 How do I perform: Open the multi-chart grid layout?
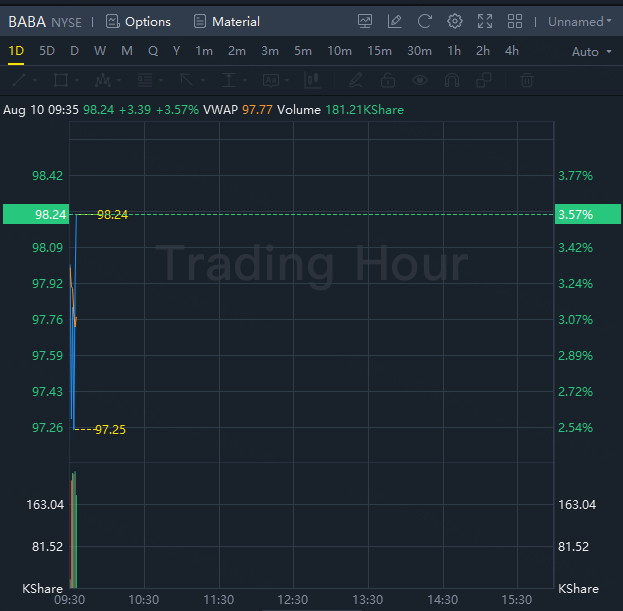[515, 21]
